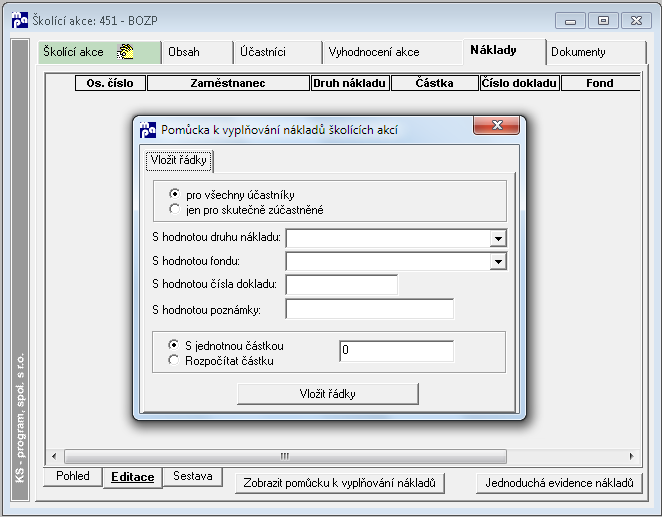
Task: Maximize the Školící akce window
Action: click(604, 21)
